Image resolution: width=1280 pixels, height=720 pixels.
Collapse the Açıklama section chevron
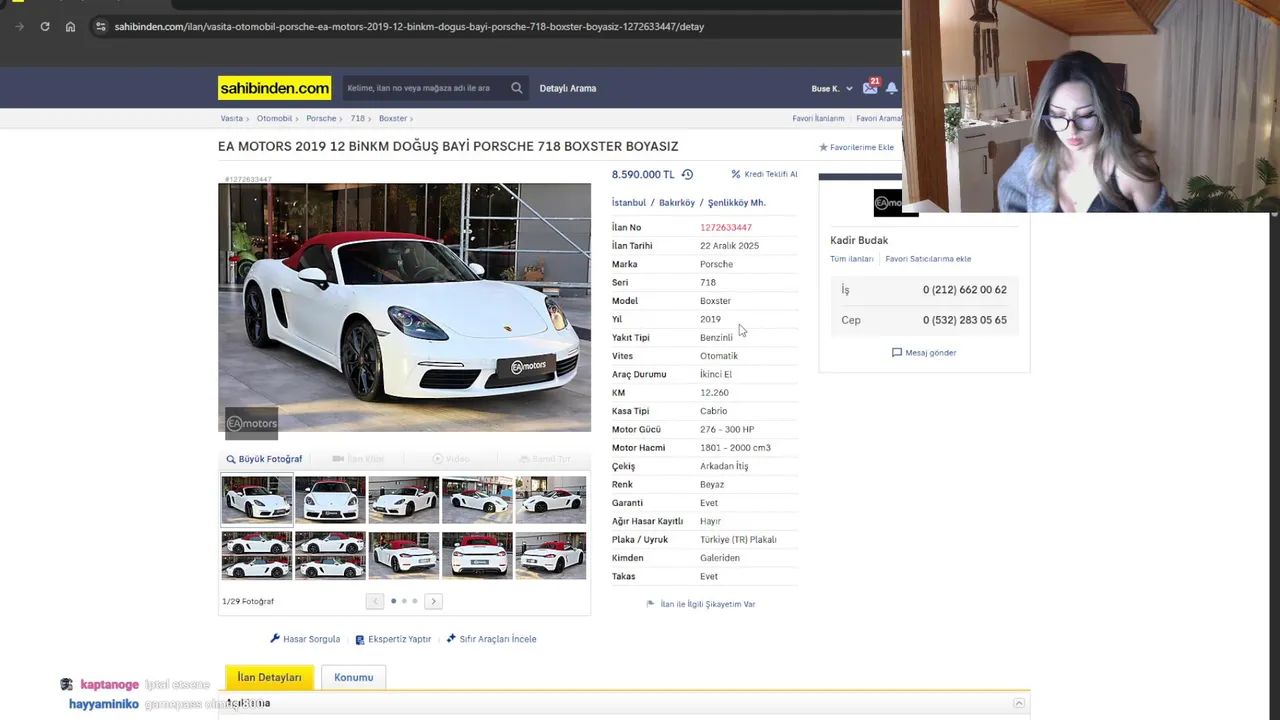(x=1019, y=704)
